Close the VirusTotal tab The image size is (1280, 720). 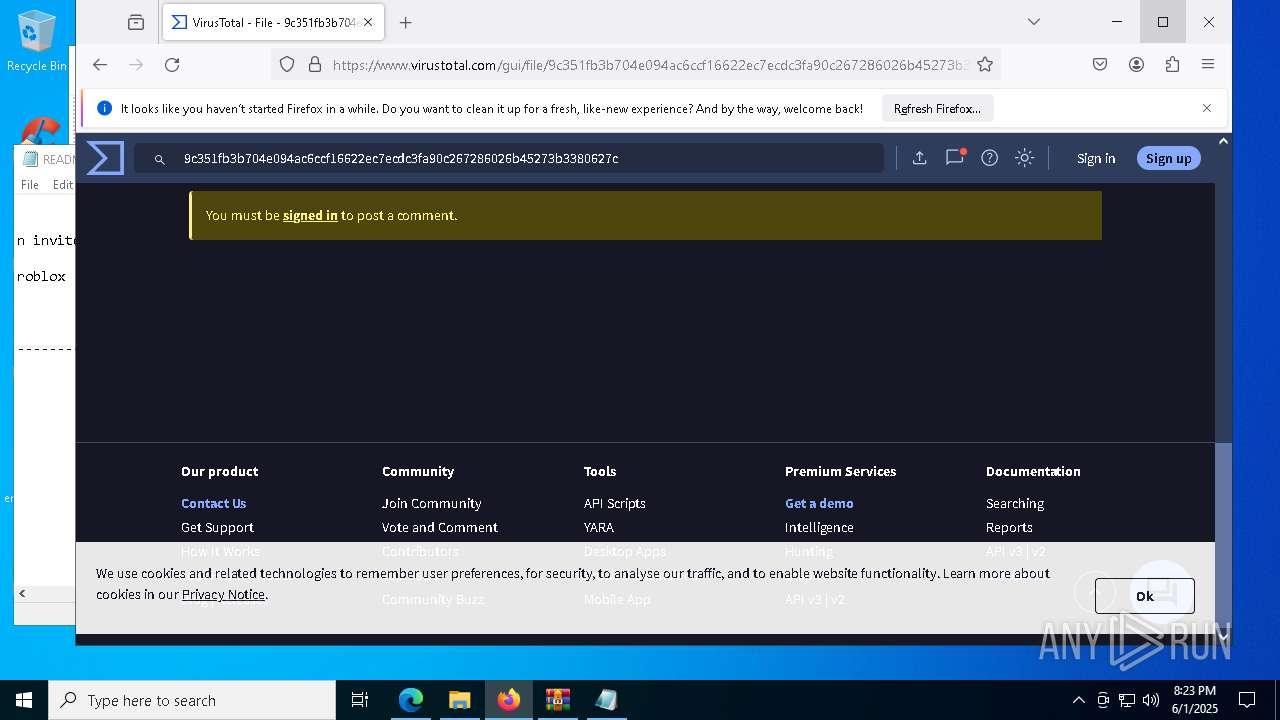(x=368, y=22)
